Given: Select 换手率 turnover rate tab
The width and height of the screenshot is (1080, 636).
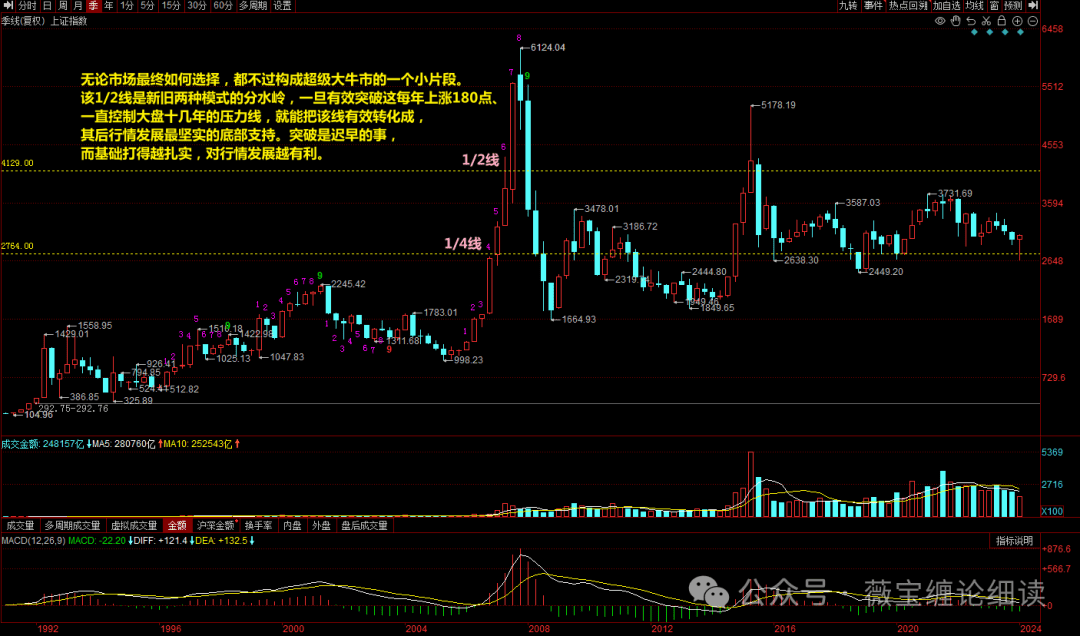Looking at the screenshot, I should pyautogui.click(x=259, y=526).
